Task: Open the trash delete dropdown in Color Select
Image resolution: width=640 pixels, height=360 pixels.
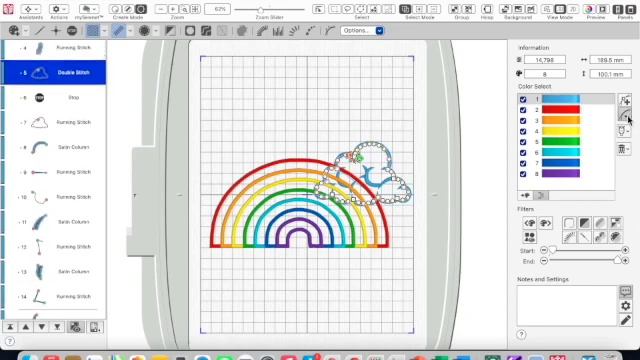Action: tap(624, 149)
